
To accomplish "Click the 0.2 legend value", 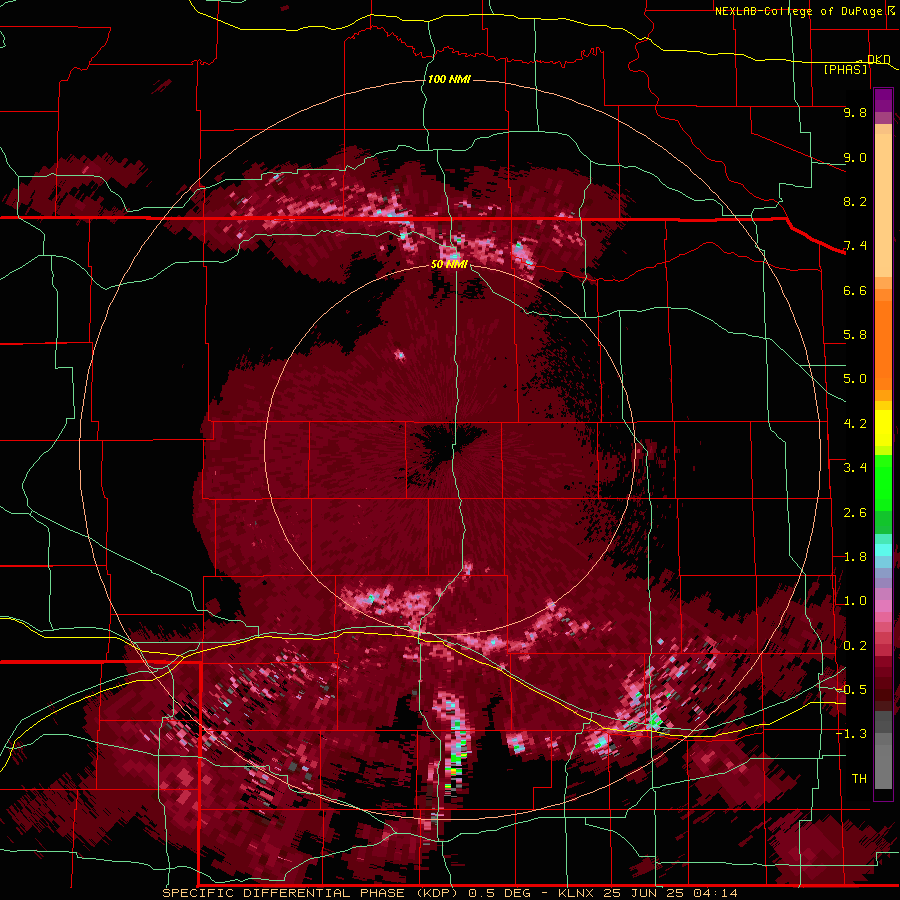I will [855, 646].
